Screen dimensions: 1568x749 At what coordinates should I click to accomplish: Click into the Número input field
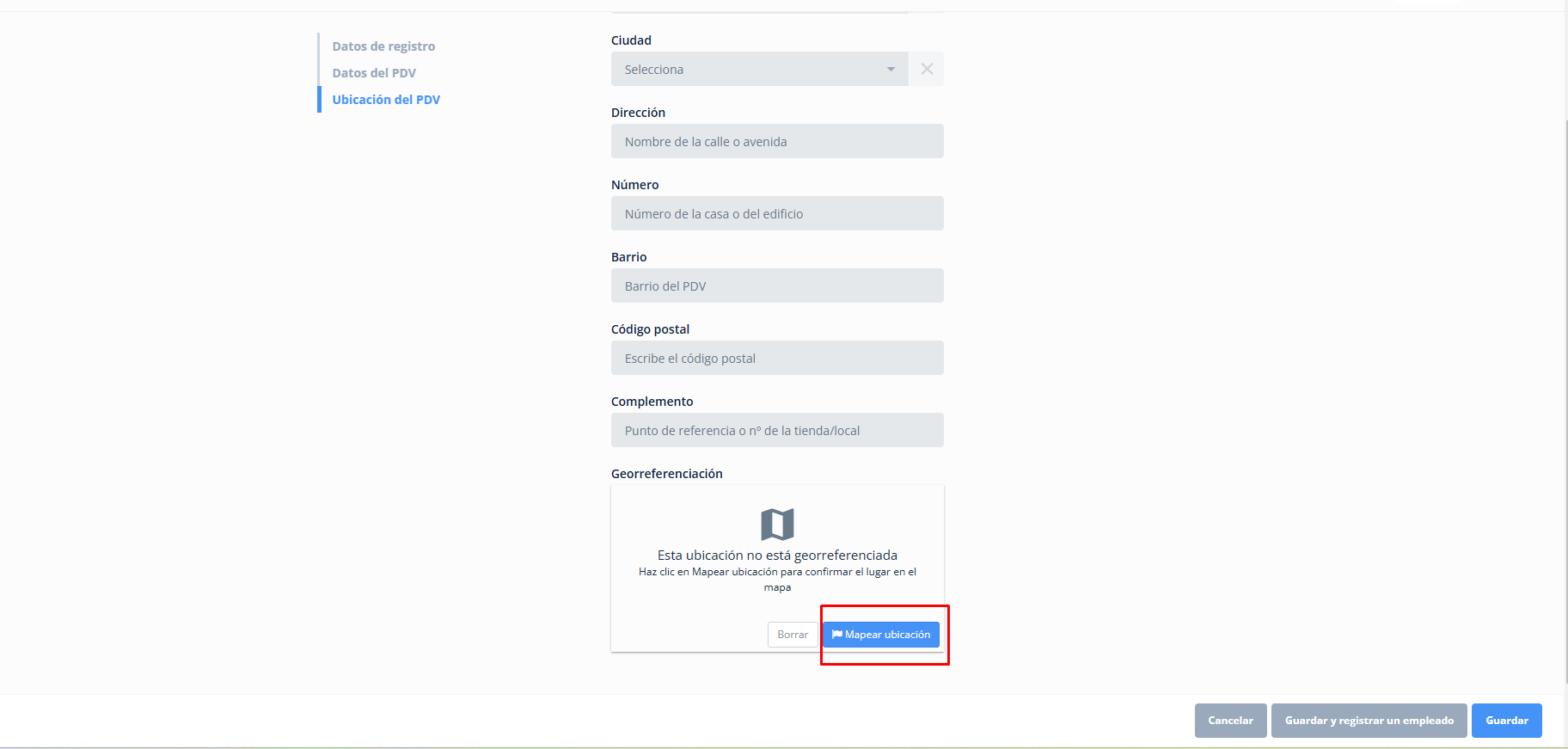click(777, 213)
